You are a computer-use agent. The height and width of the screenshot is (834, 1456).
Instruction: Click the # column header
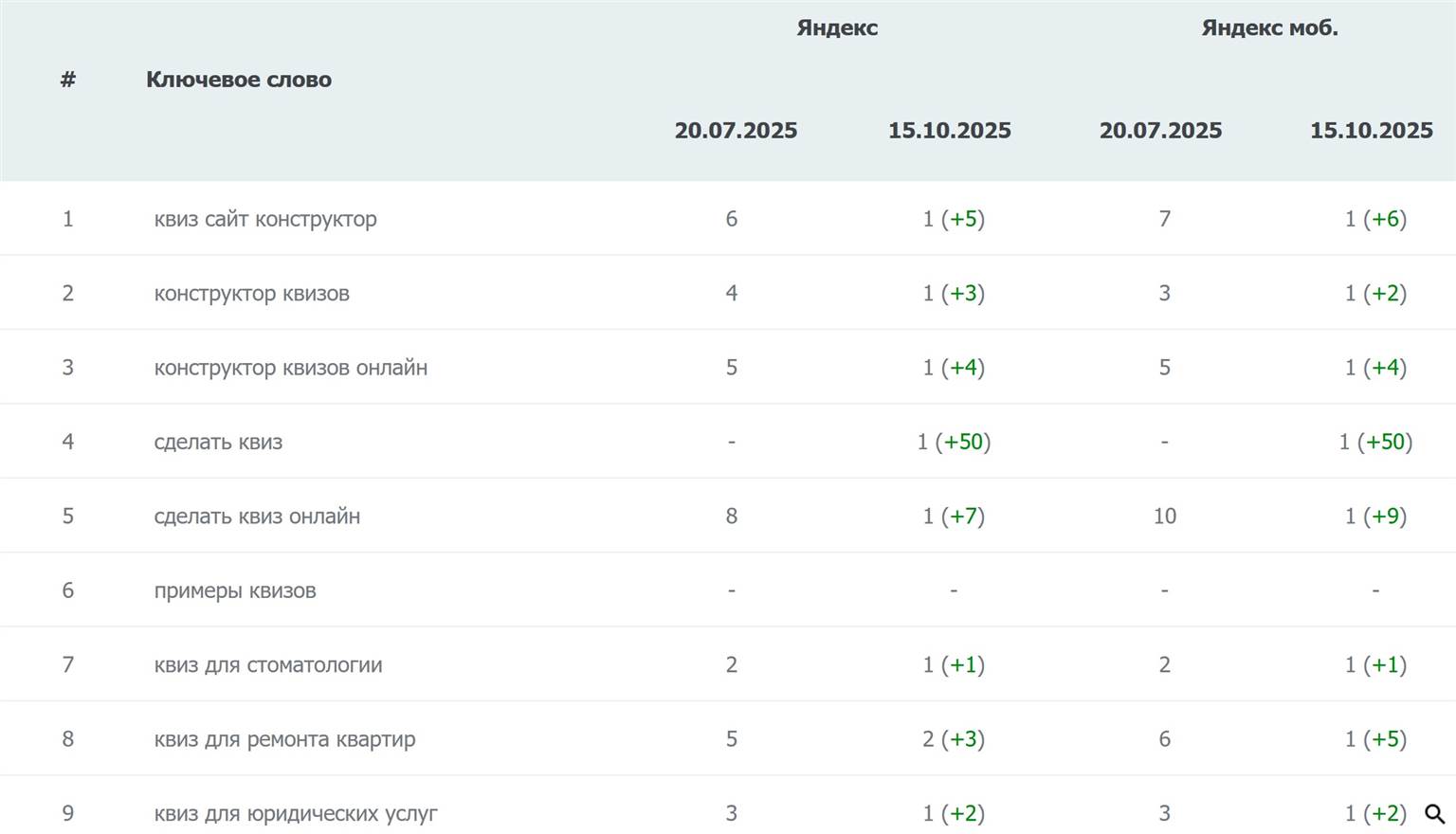(68, 80)
